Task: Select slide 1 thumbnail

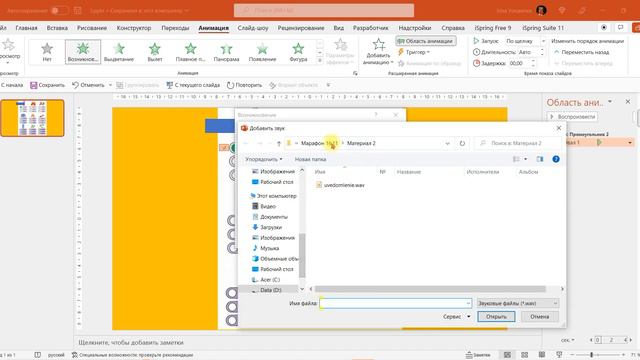Action: [32, 118]
